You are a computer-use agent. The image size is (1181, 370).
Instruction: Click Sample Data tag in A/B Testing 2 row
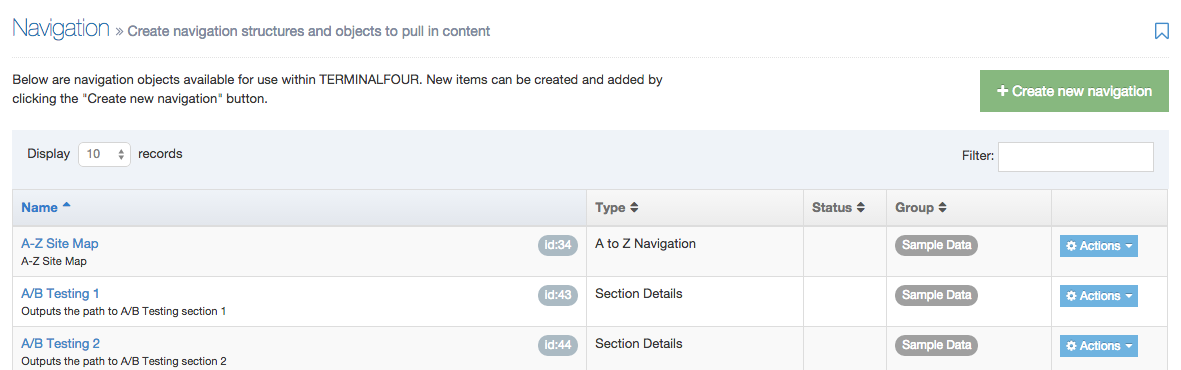(936, 346)
